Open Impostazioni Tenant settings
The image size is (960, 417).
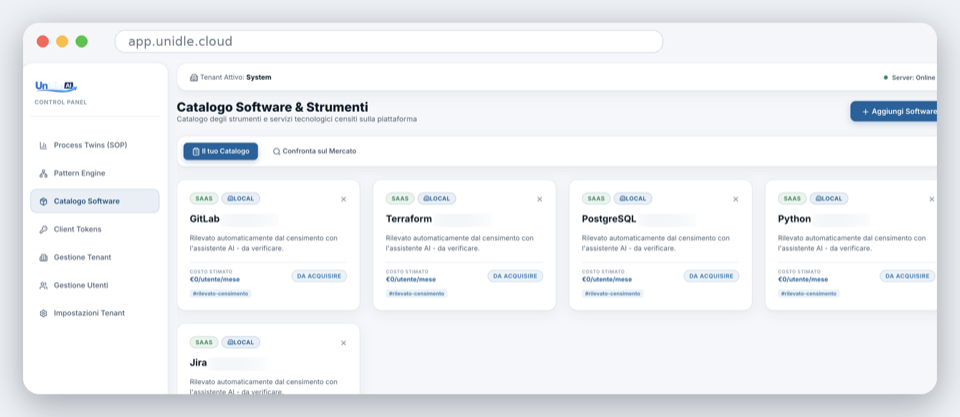tap(95, 313)
